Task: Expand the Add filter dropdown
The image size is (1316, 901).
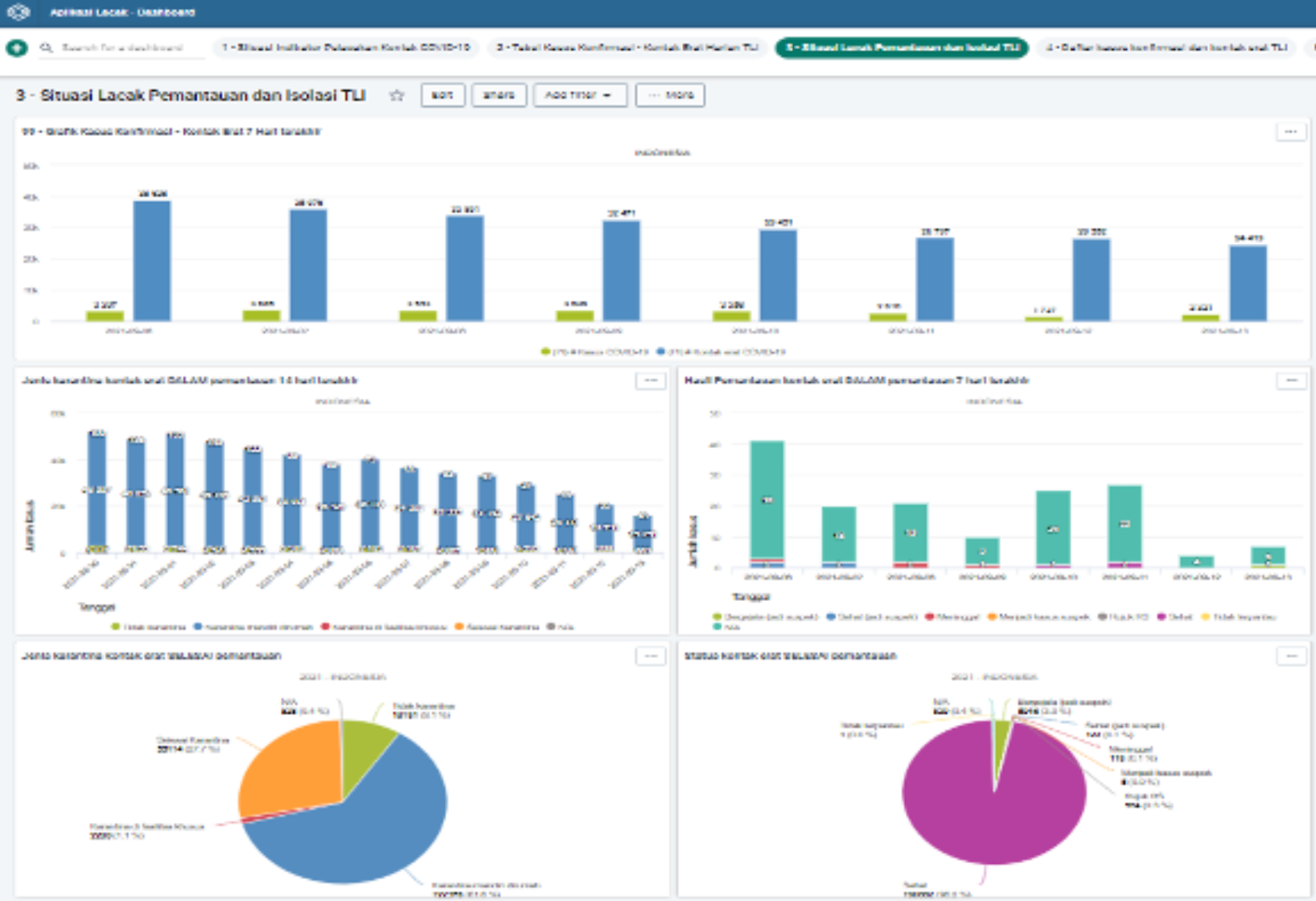Action: [x=578, y=96]
